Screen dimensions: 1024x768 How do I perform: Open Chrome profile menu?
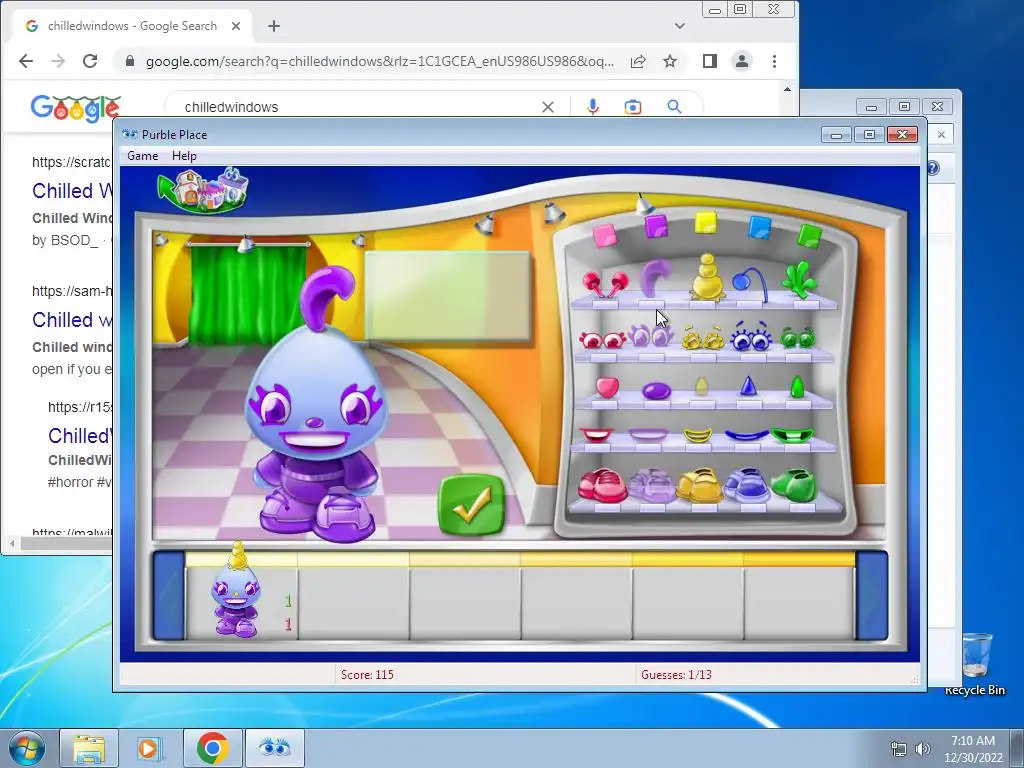point(742,61)
